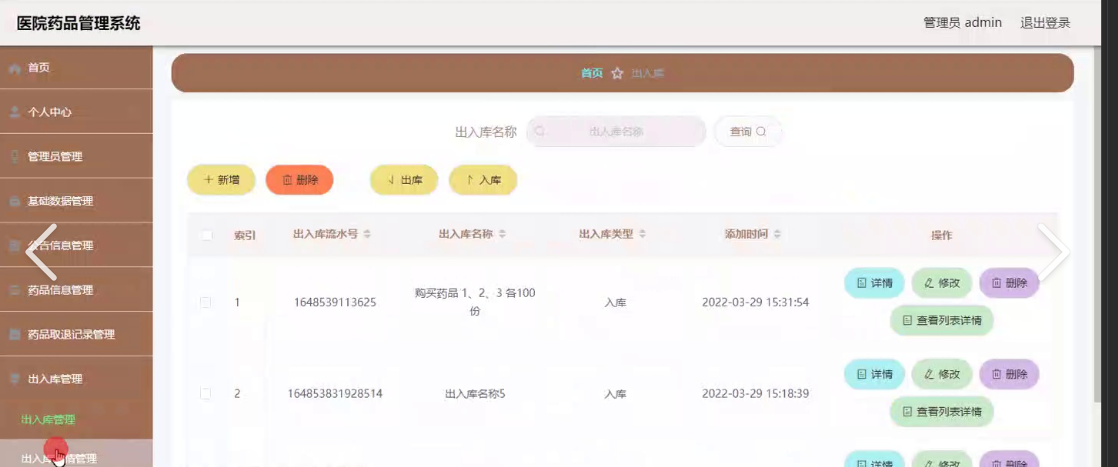The height and width of the screenshot is (467, 1118).
Task: Click the orange 删除 batch button
Action: coord(299,180)
